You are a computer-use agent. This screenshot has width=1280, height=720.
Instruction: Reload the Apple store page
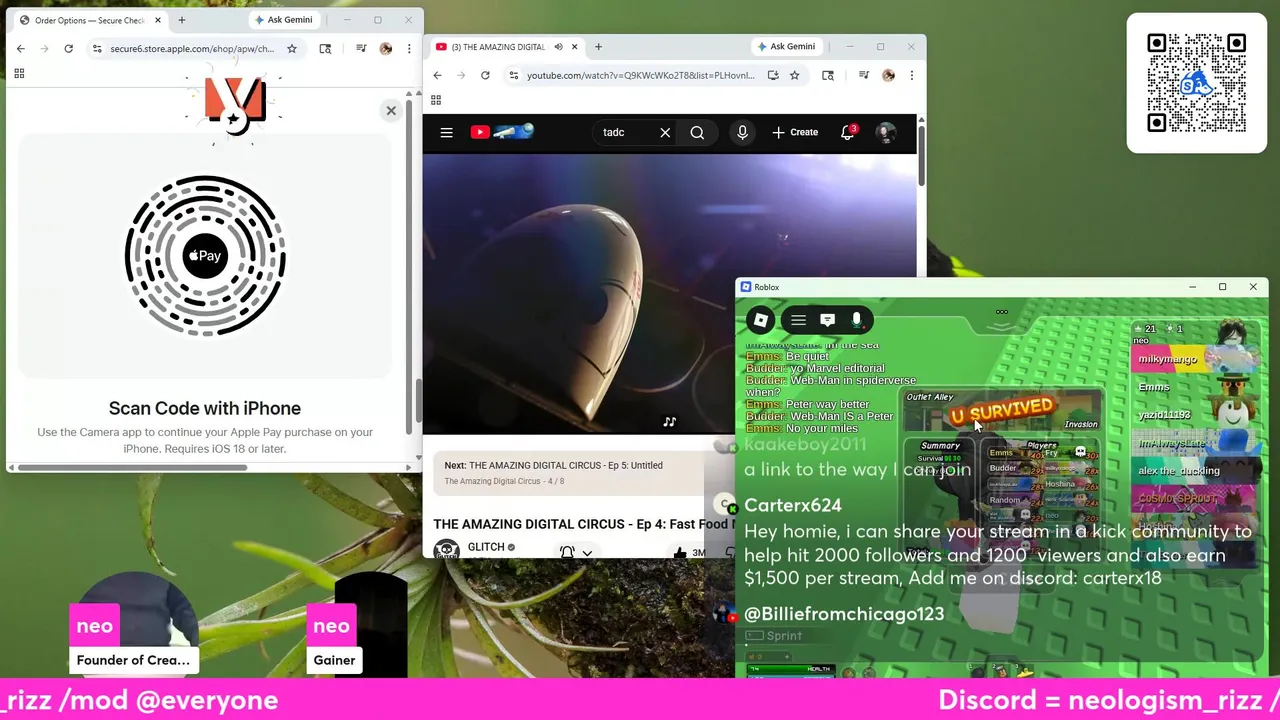68,48
